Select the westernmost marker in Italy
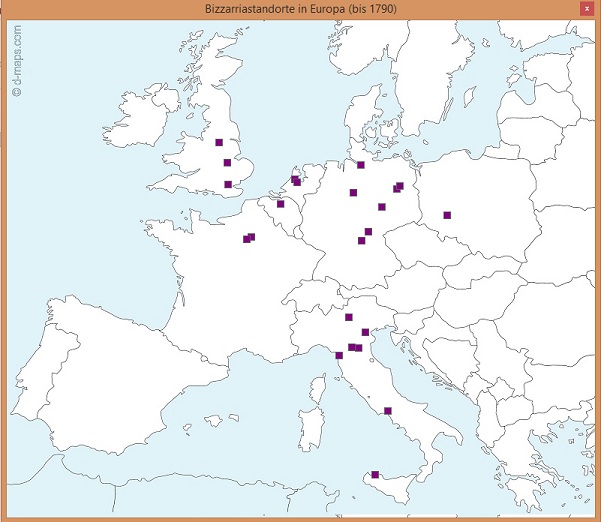 click(x=339, y=355)
